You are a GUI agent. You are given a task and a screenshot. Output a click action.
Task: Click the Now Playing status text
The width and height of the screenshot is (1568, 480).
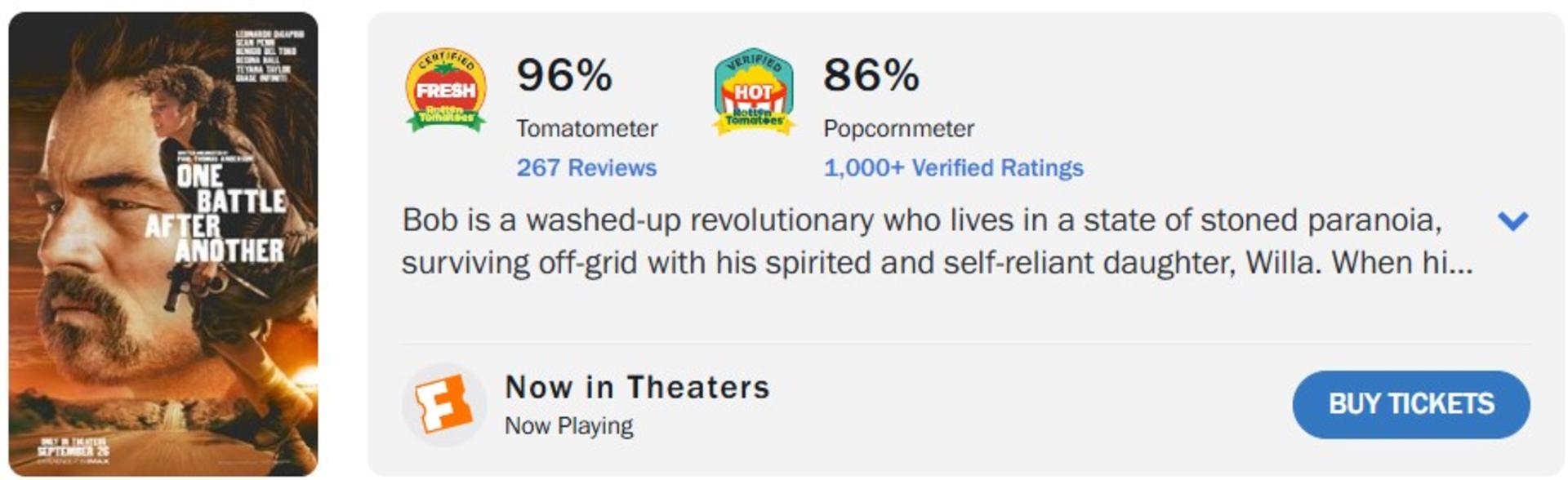(x=568, y=425)
